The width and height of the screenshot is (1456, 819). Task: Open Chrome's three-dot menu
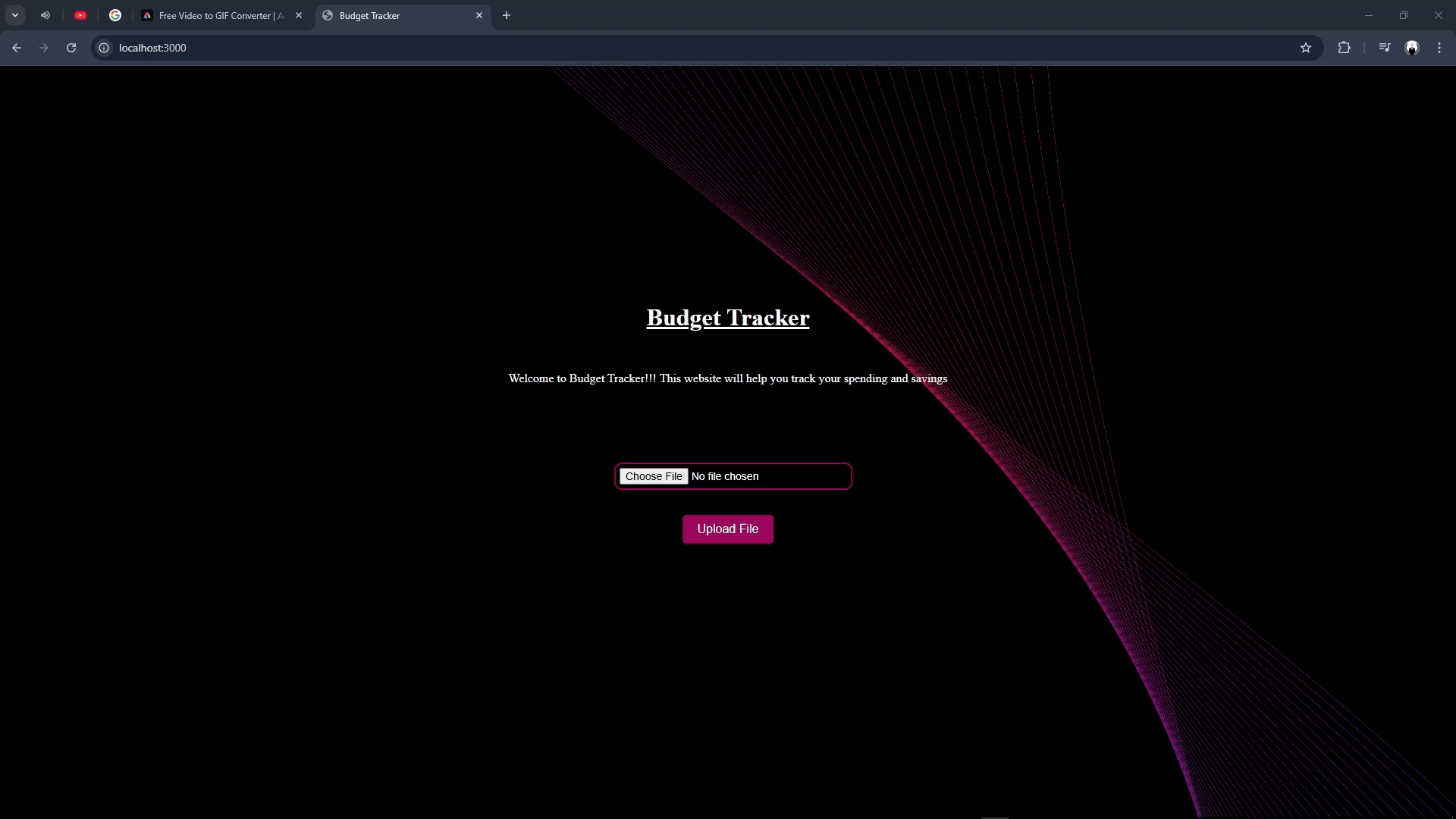pos(1439,48)
